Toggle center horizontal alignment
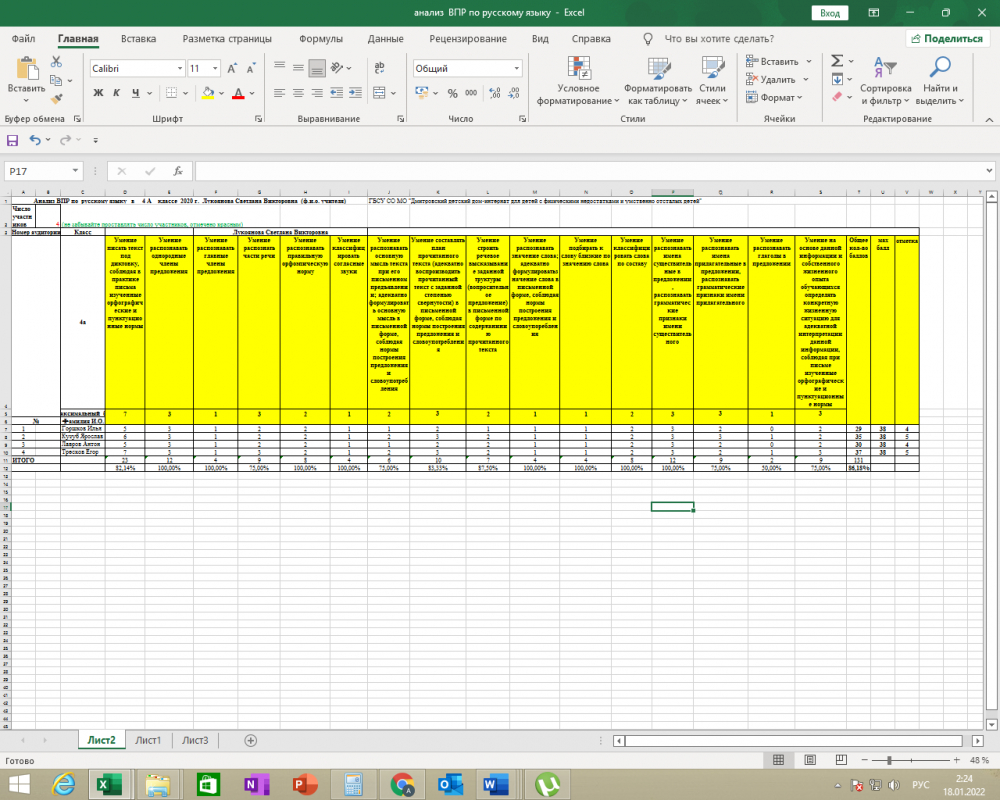Screen dimensions: 1000x800 [298, 93]
